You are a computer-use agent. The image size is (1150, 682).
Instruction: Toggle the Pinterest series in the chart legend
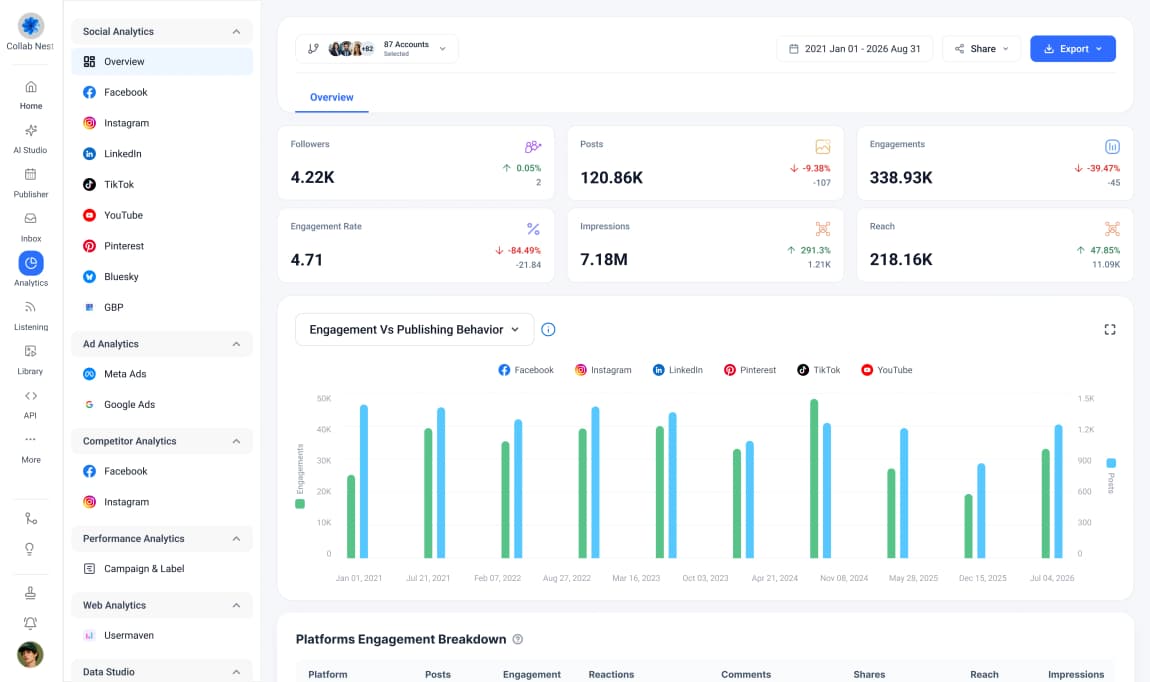click(x=750, y=370)
